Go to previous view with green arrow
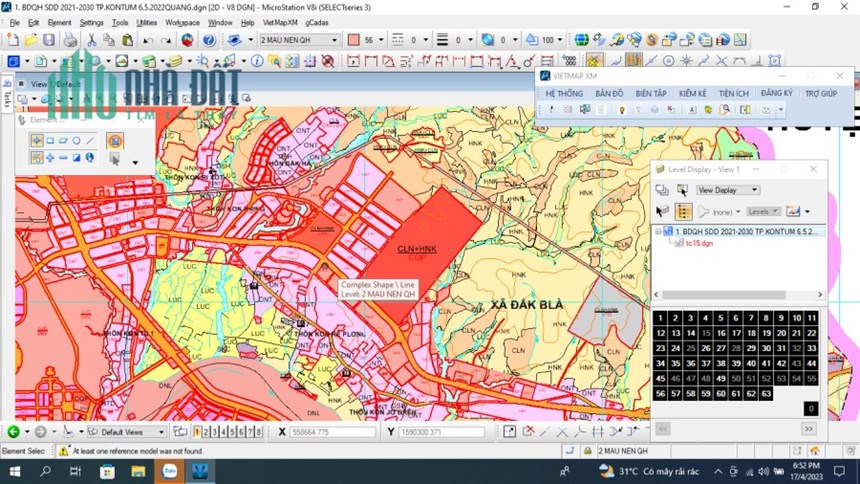Image resolution: width=860 pixels, height=484 pixels. pos(13,432)
